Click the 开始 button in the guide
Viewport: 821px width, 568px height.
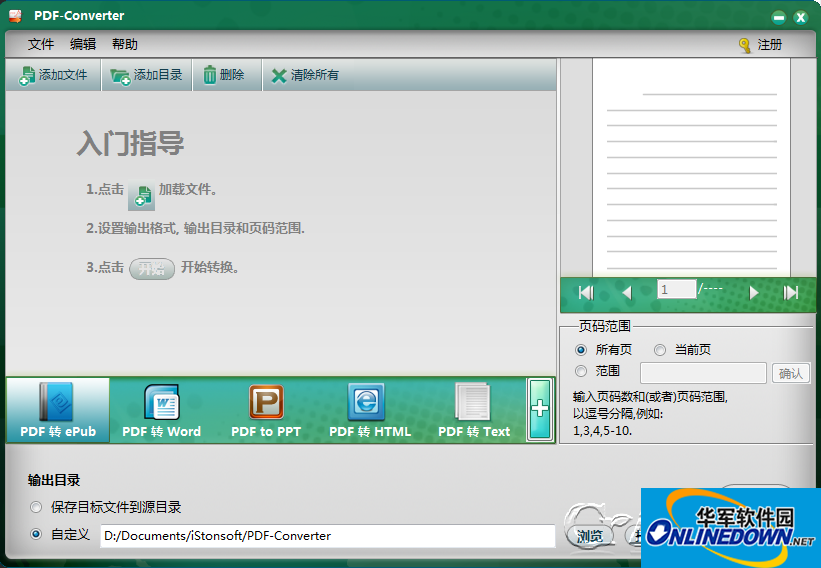click(152, 269)
